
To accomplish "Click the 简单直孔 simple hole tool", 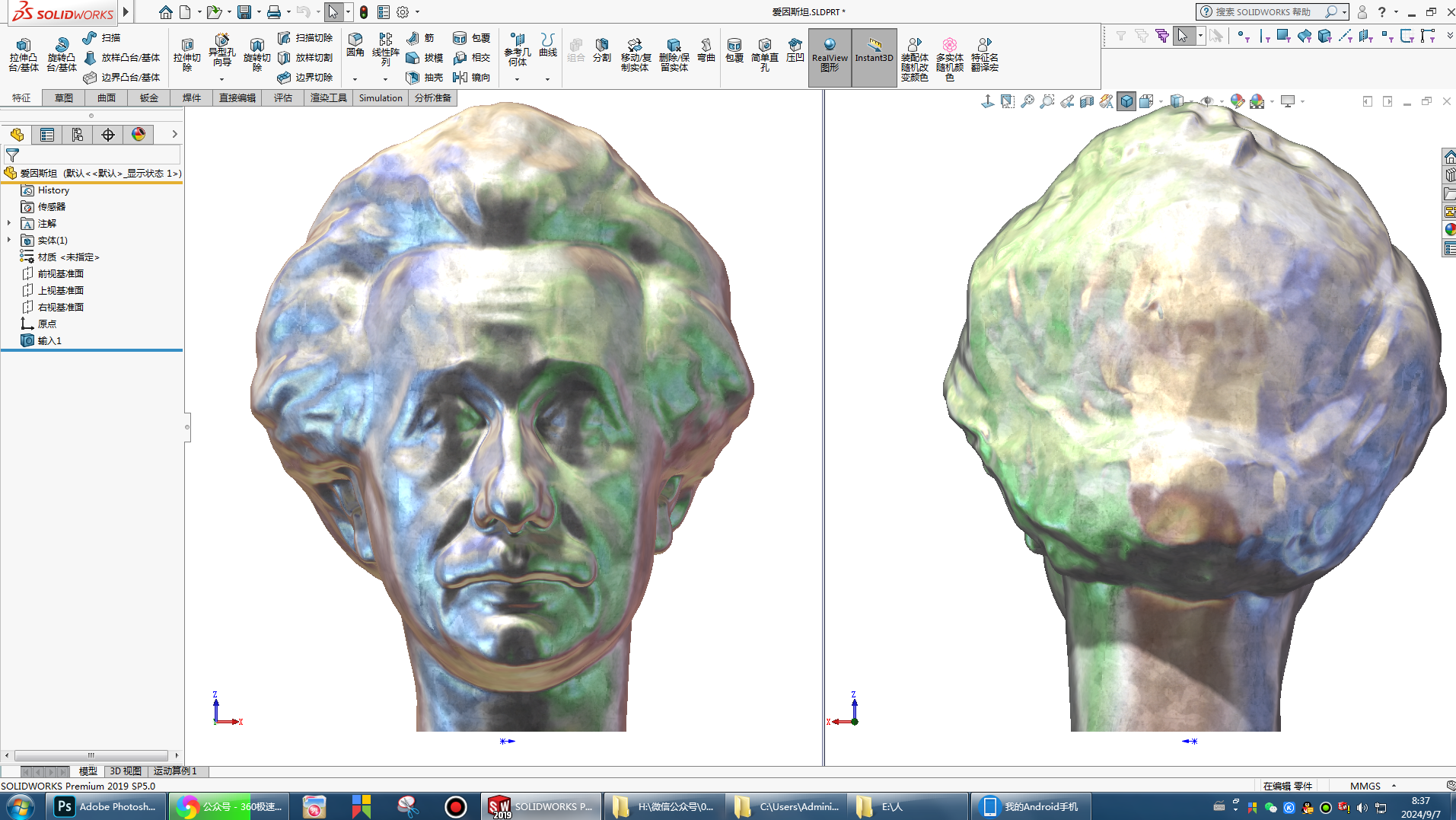I will [765, 55].
